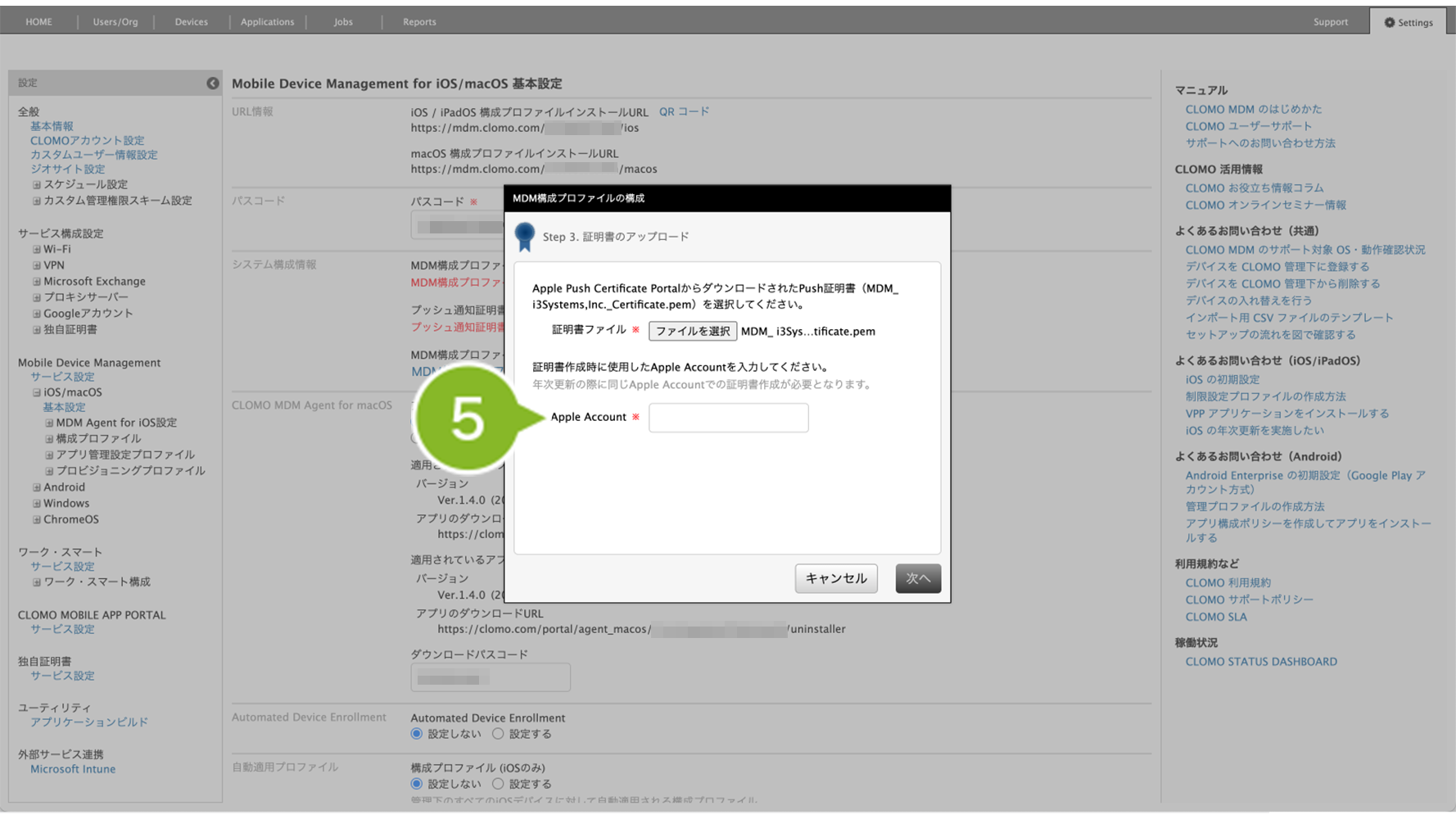The image size is (1456, 819).
Task: Click the キャンセル button
Action: click(x=836, y=579)
